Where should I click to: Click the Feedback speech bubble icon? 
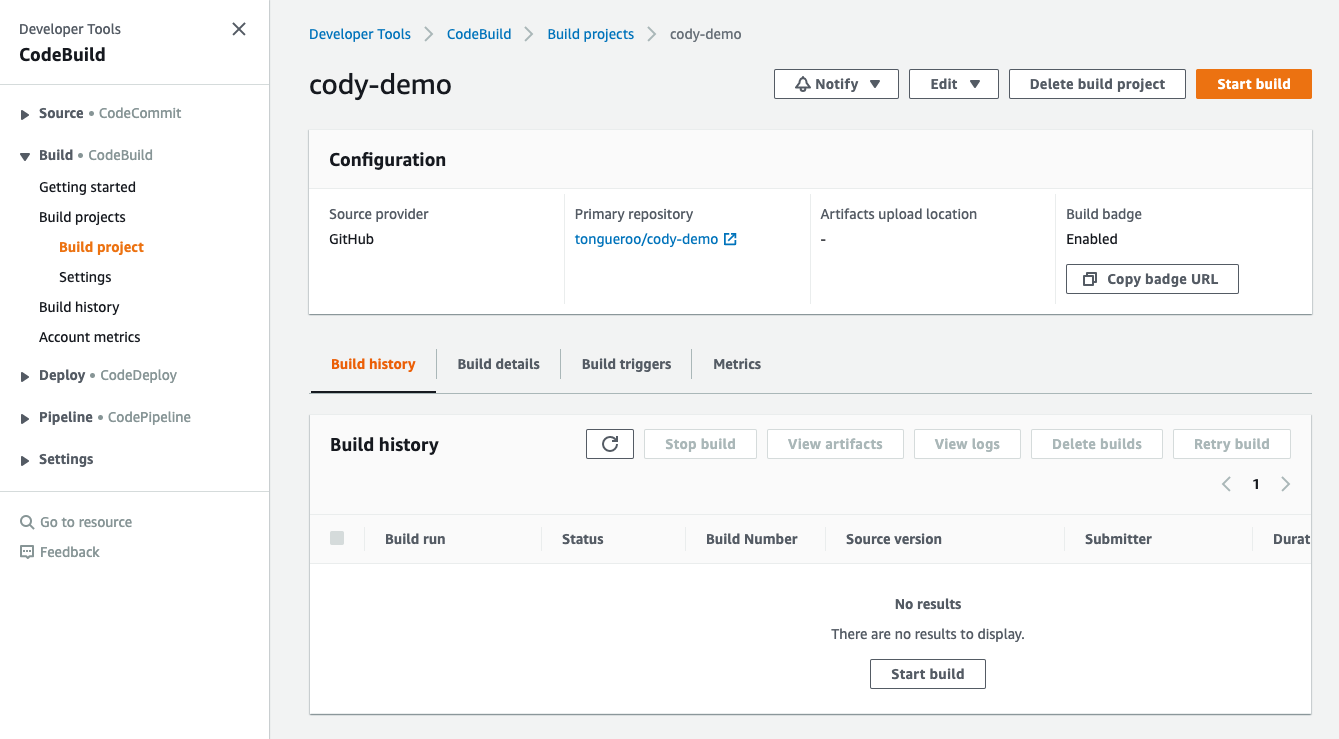click(27, 552)
